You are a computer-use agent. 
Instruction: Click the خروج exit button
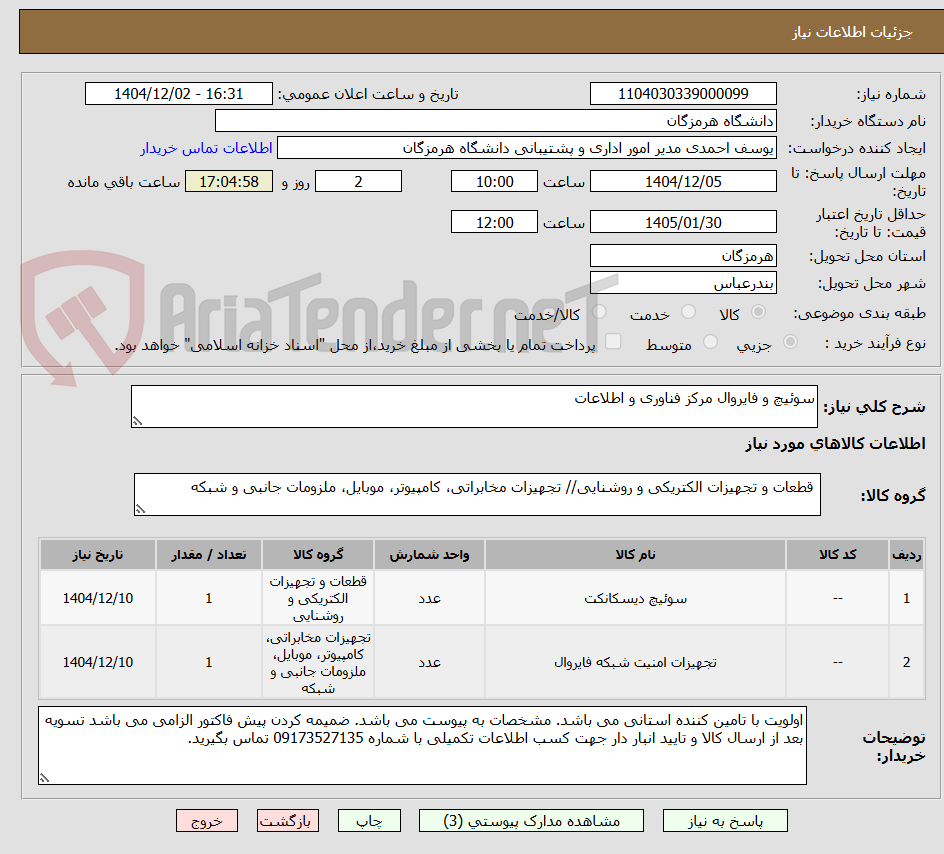[206, 821]
